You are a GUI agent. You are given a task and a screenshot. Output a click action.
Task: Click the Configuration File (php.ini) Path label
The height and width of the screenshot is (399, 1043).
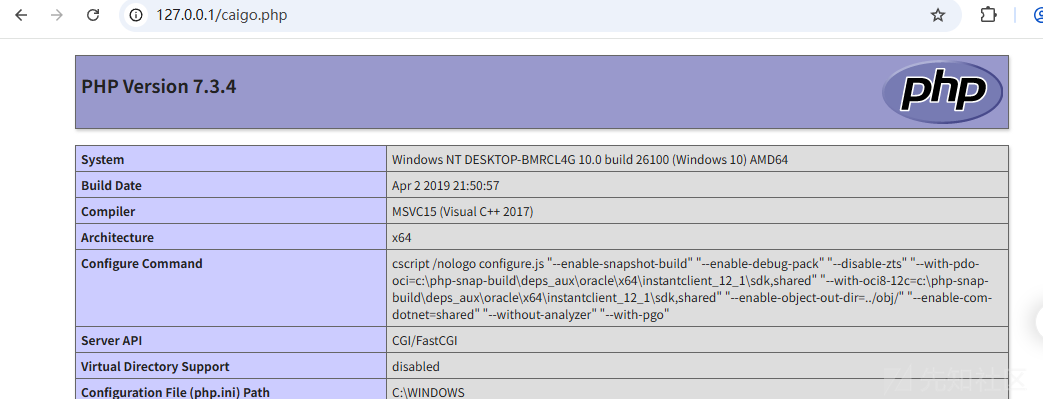coord(176,392)
